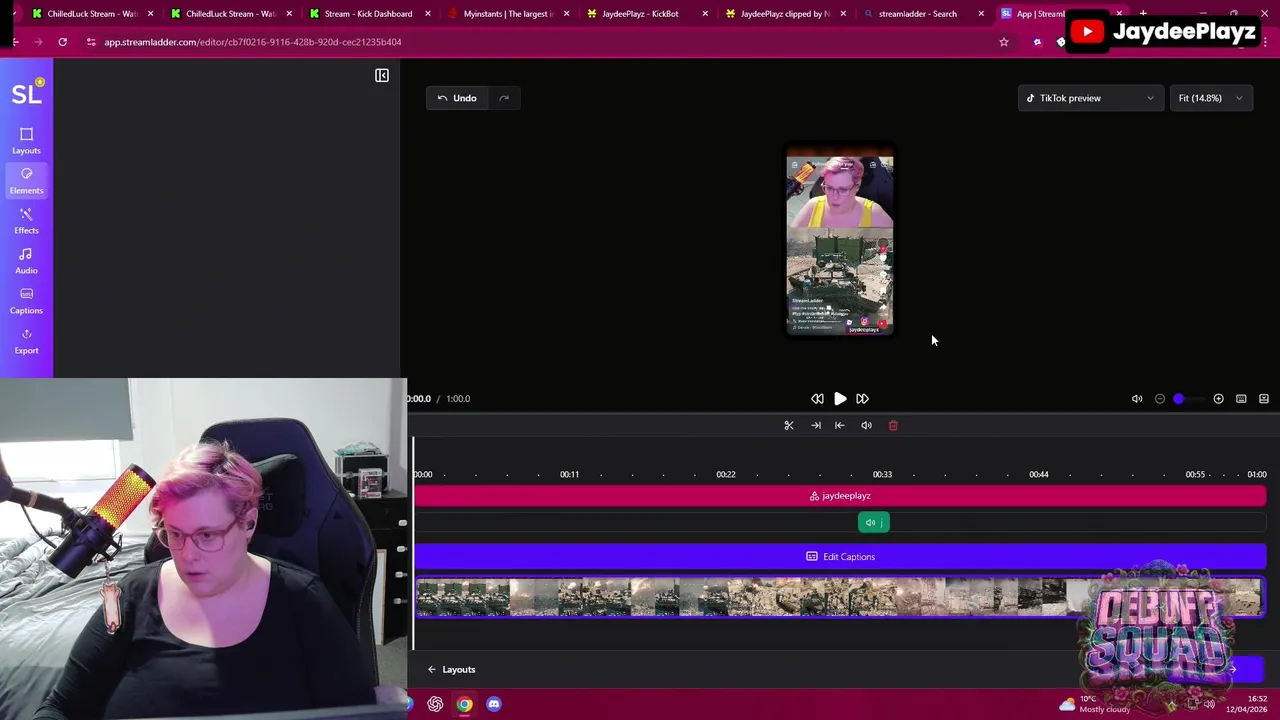Jump to 00:11 on timeline ruler
Image resolution: width=1280 pixels, height=720 pixels.
click(569, 474)
